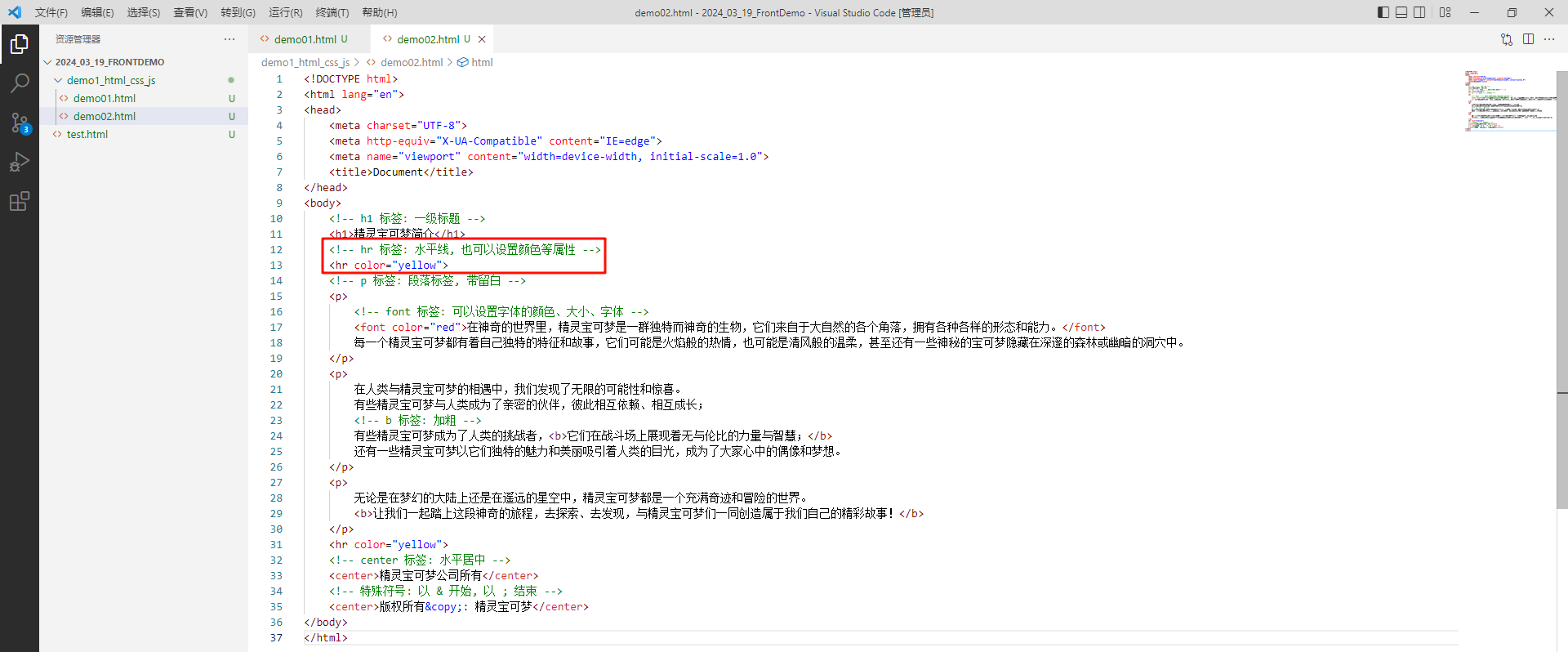Open the 运行(R) menu
Image resolution: width=1568 pixels, height=652 pixels.
(285, 12)
